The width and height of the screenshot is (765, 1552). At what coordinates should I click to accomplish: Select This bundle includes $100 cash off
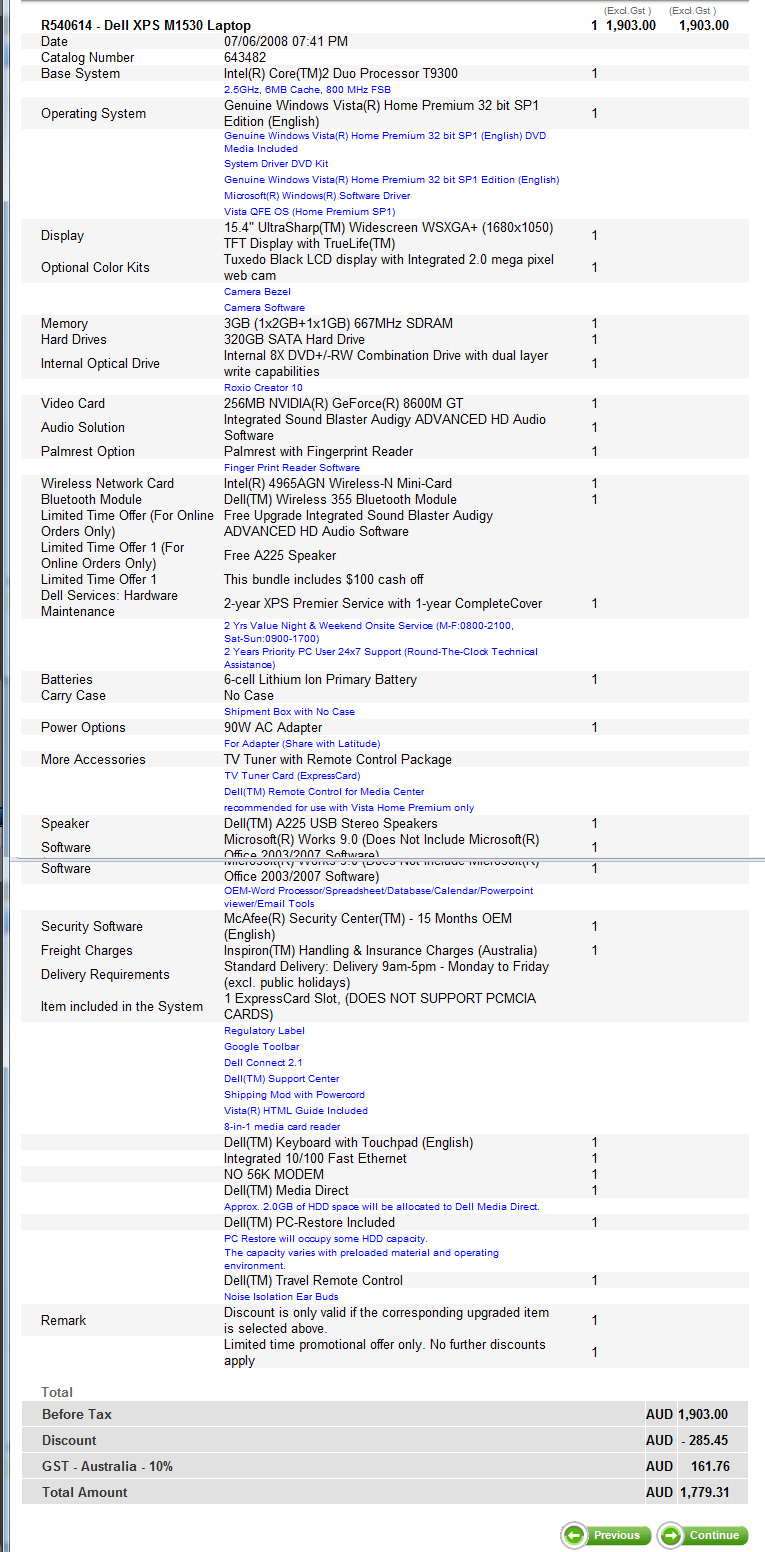324,579
